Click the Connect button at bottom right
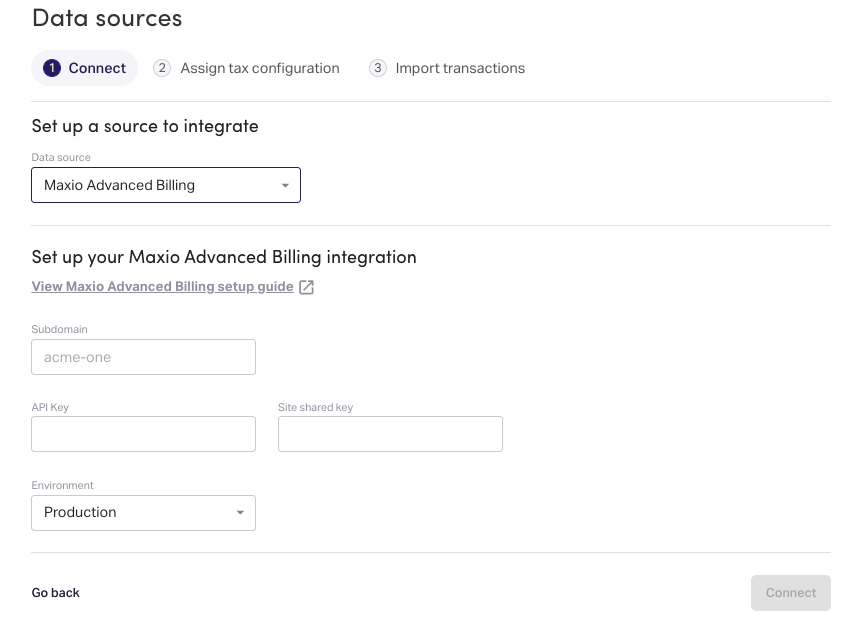 [791, 593]
